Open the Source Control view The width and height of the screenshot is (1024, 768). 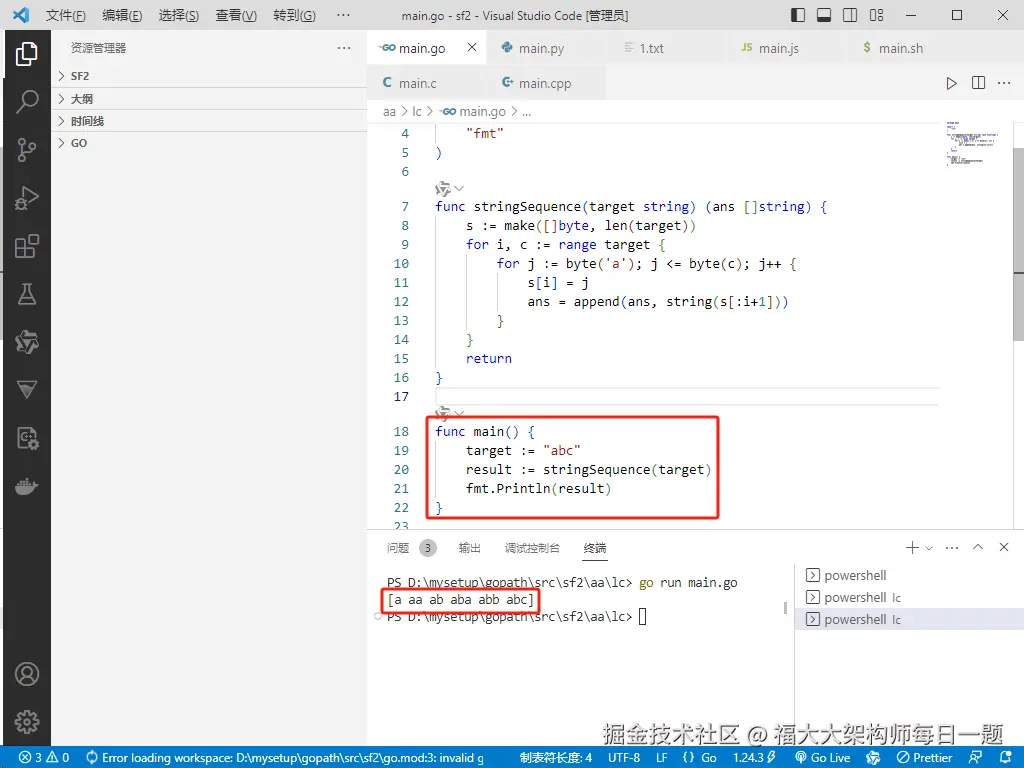tap(27, 150)
